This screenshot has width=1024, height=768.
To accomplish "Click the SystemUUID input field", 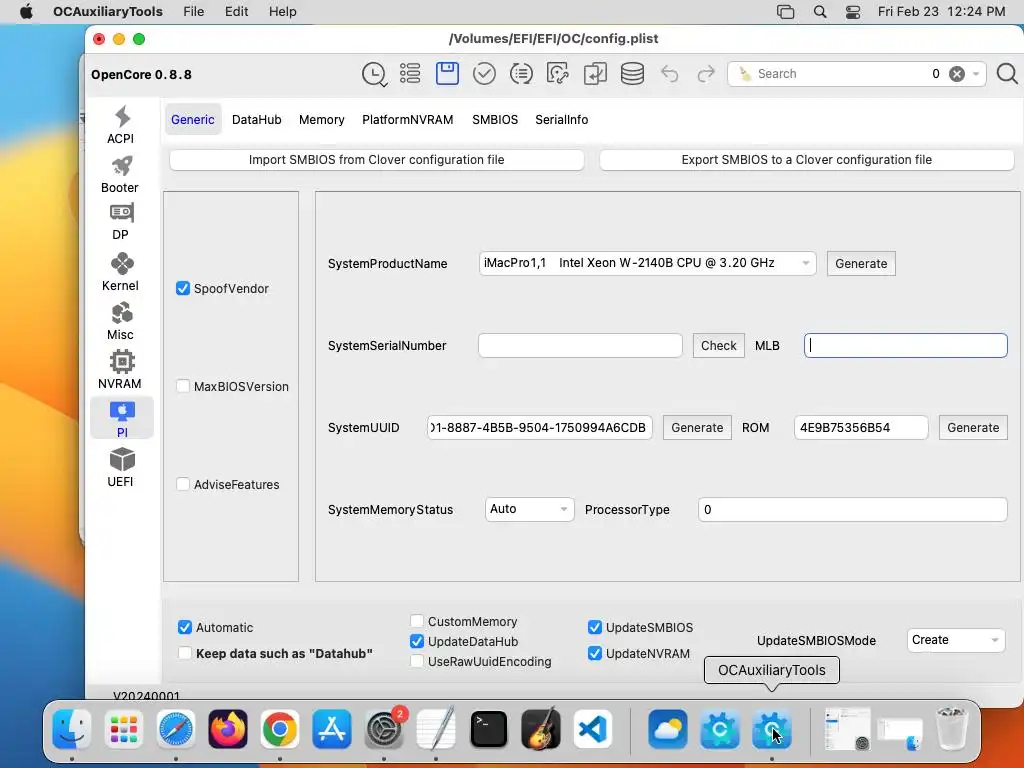I will point(539,428).
